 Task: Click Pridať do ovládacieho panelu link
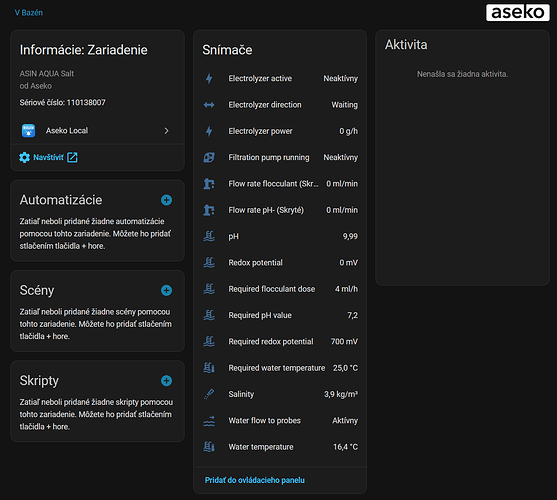pyautogui.click(x=255, y=480)
